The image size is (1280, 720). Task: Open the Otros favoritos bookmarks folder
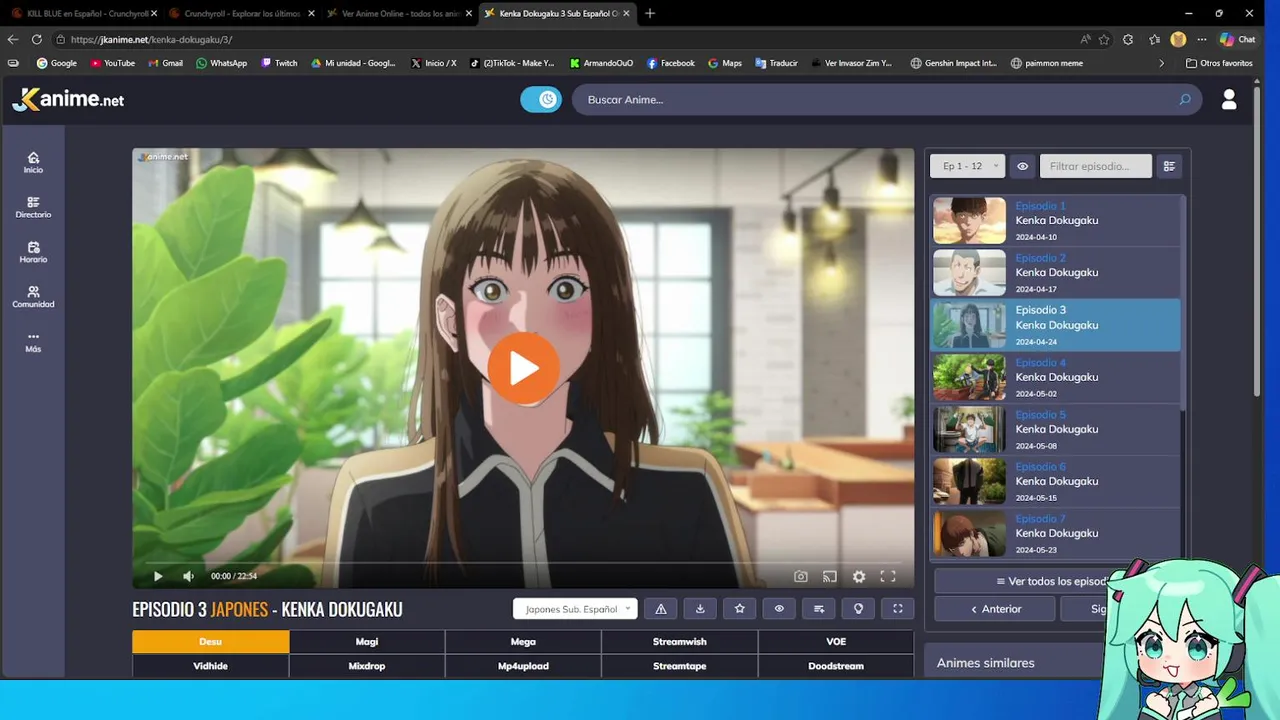pos(1219,63)
